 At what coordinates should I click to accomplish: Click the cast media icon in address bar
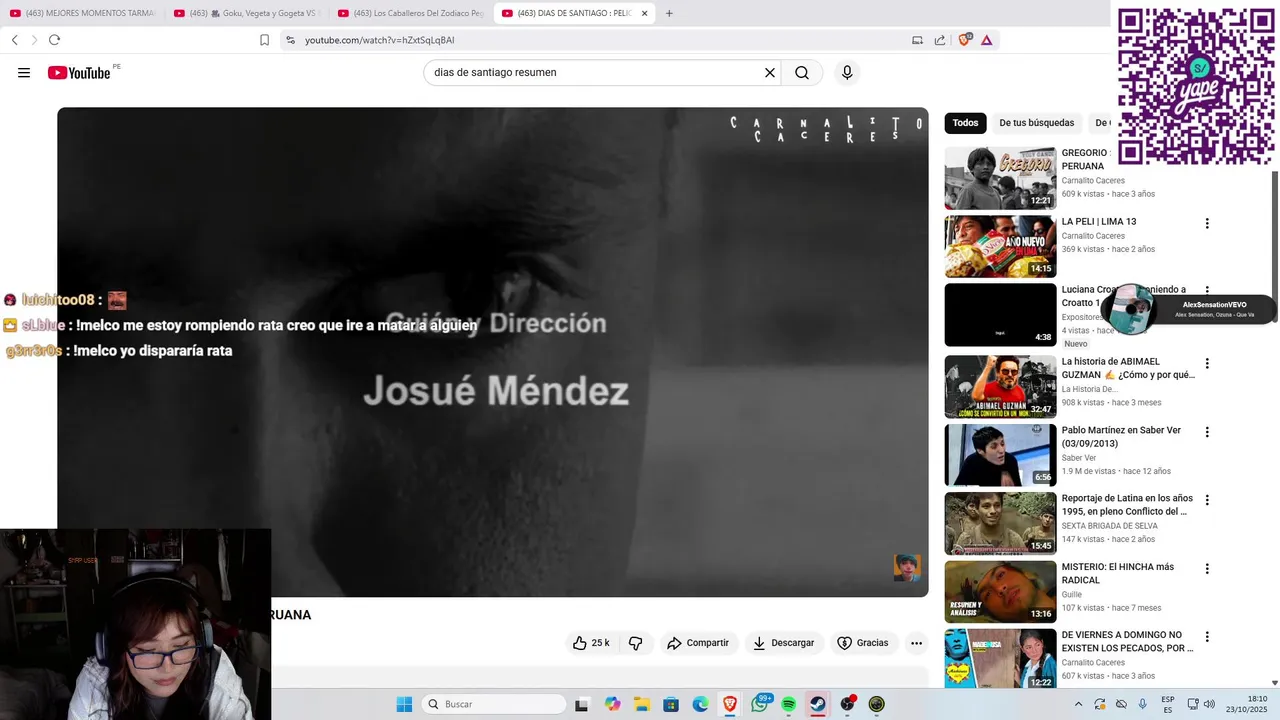(x=917, y=40)
